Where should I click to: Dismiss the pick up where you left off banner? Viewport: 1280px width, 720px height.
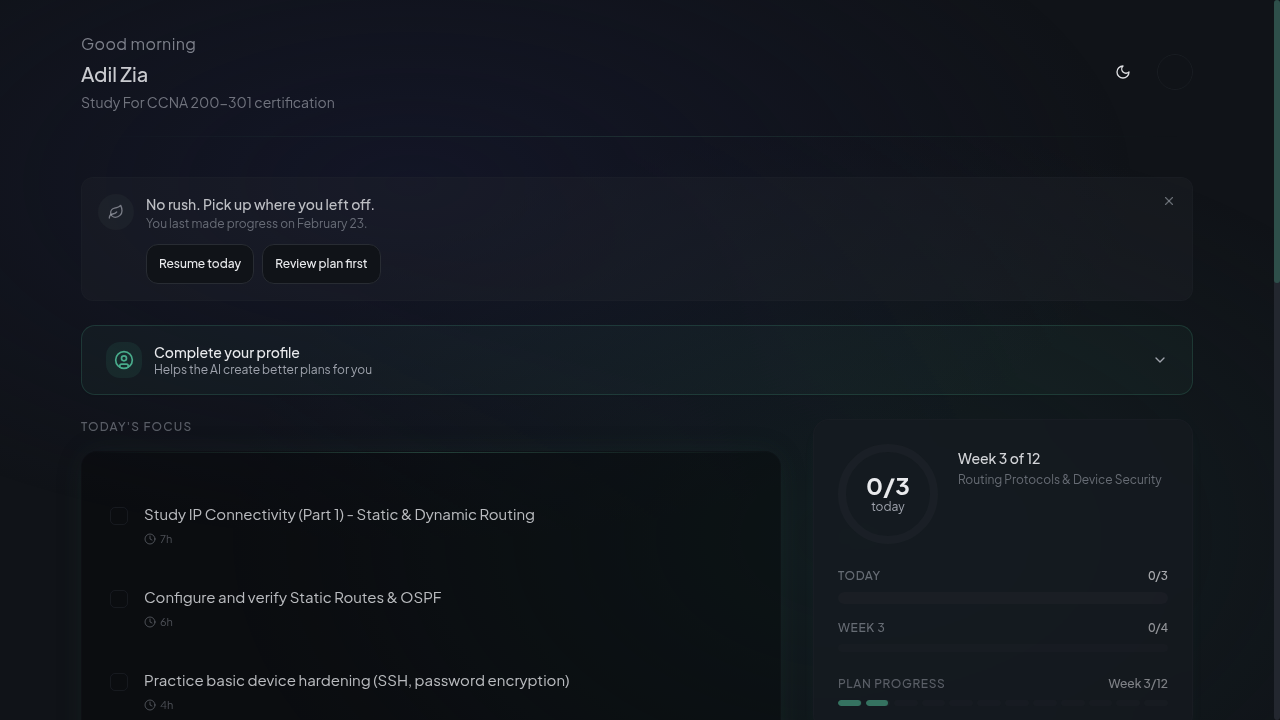(1169, 201)
